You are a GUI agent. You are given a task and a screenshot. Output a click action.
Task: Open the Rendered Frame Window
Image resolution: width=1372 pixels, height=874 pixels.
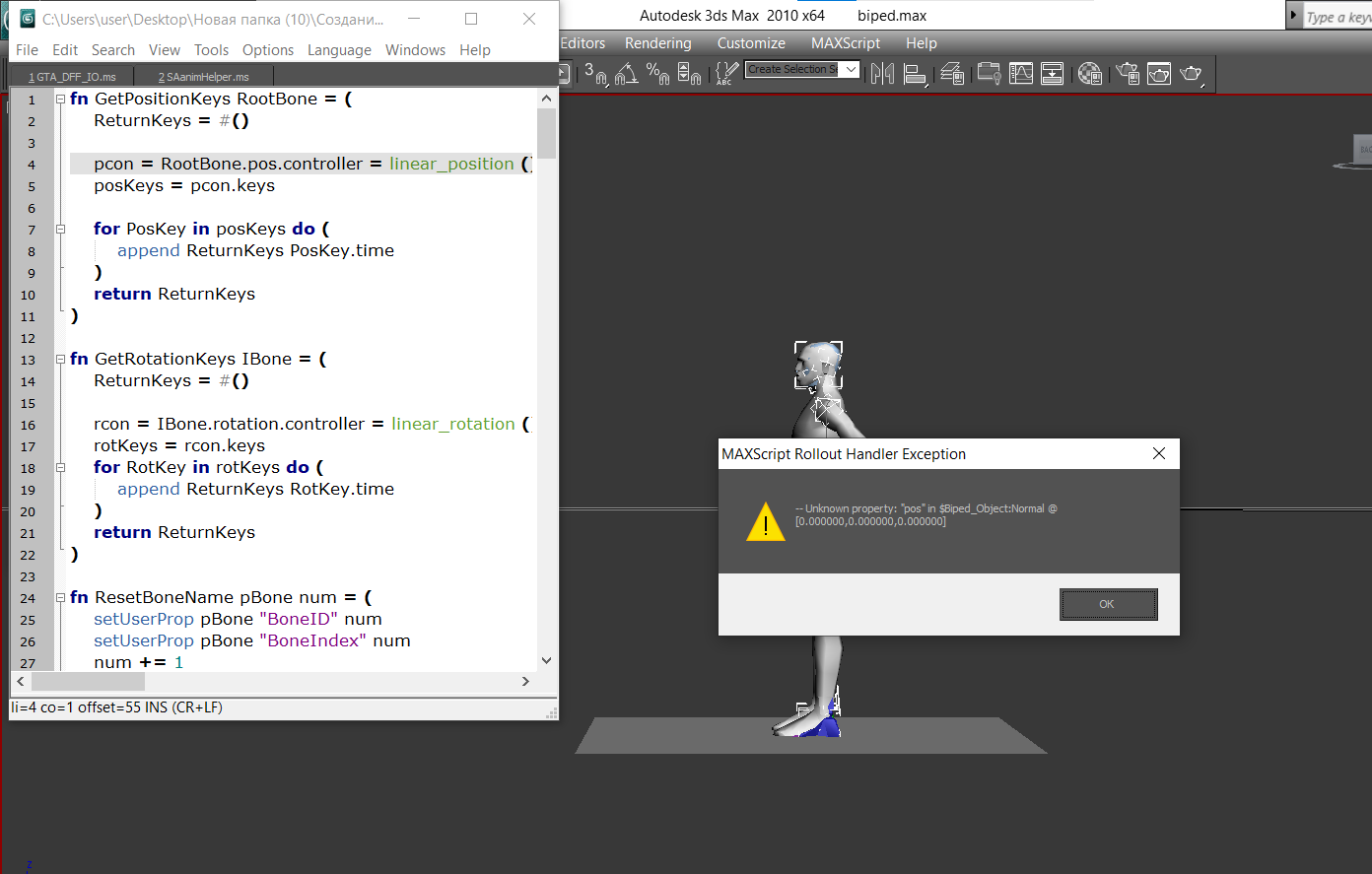pos(1159,74)
